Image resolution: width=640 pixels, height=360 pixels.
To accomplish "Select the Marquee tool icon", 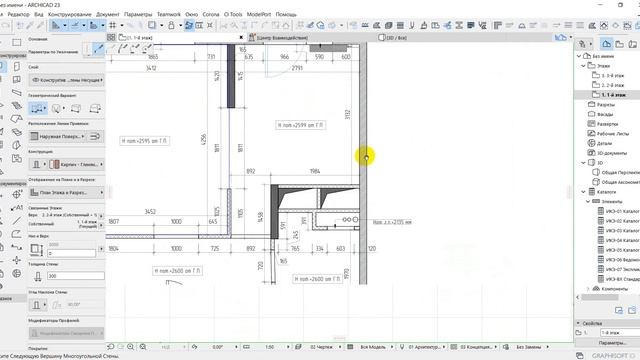I will 17,42.
